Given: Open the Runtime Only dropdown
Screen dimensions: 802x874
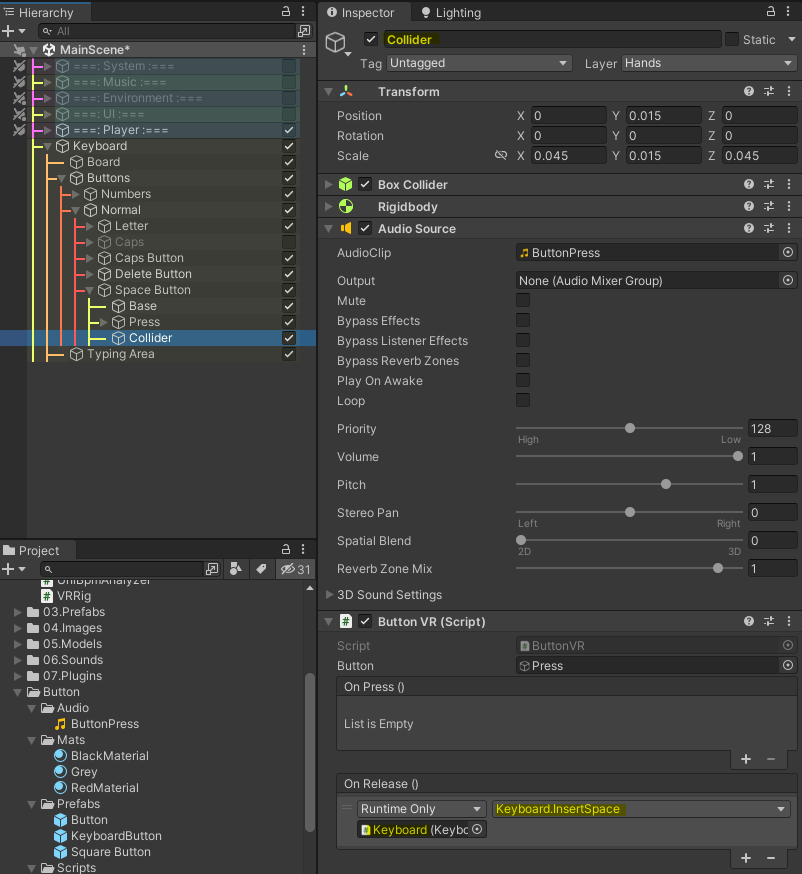Looking at the screenshot, I should (421, 808).
